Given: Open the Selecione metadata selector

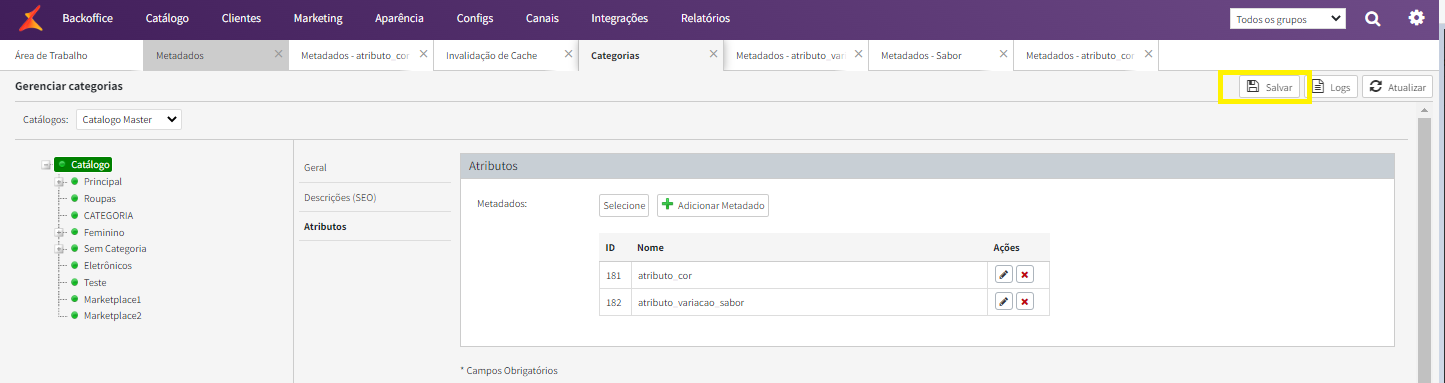Looking at the screenshot, I should [624, 205].
